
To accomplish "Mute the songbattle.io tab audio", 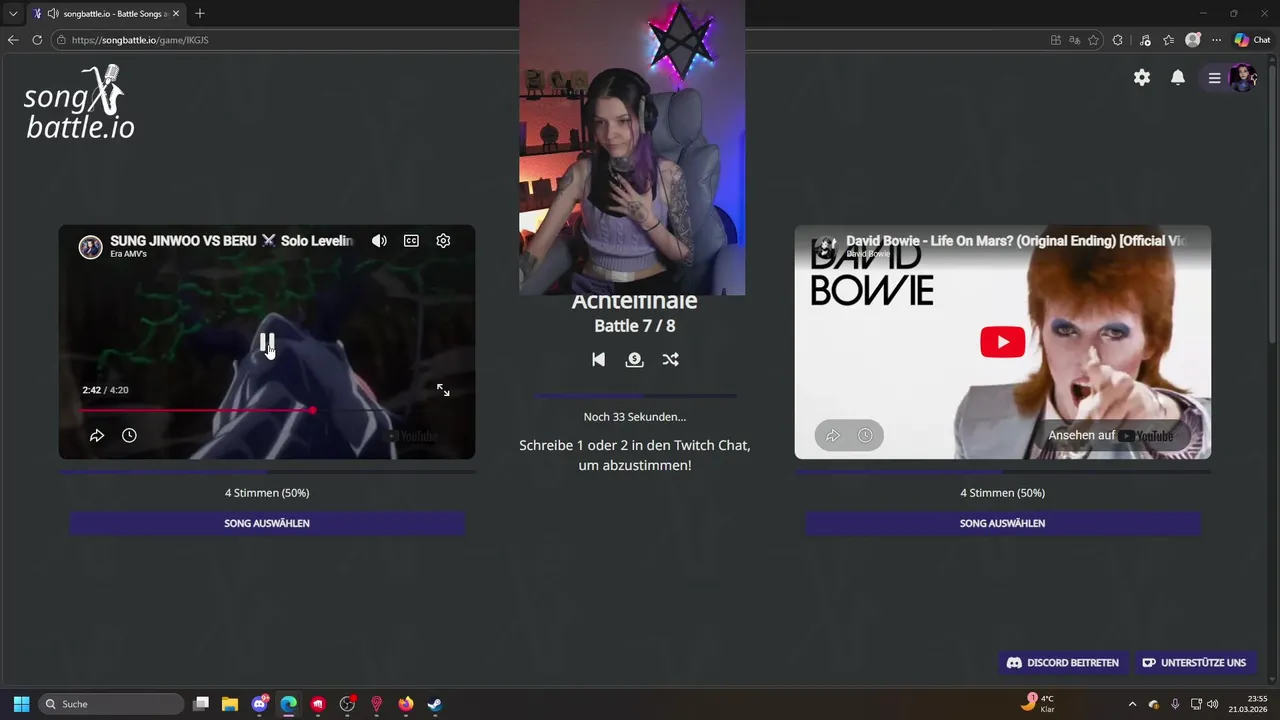I will 52,14.
